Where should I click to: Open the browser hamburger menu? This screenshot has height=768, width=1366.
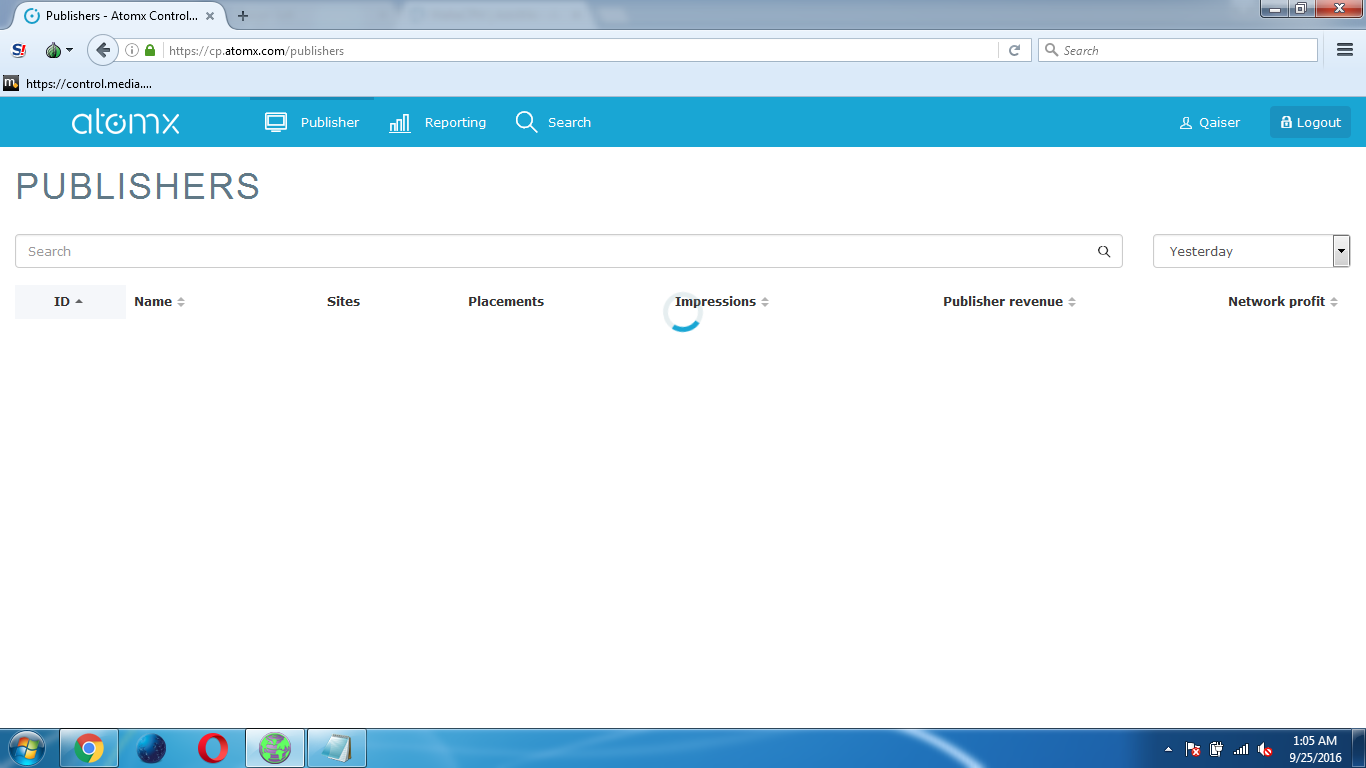coord(1345,50)
